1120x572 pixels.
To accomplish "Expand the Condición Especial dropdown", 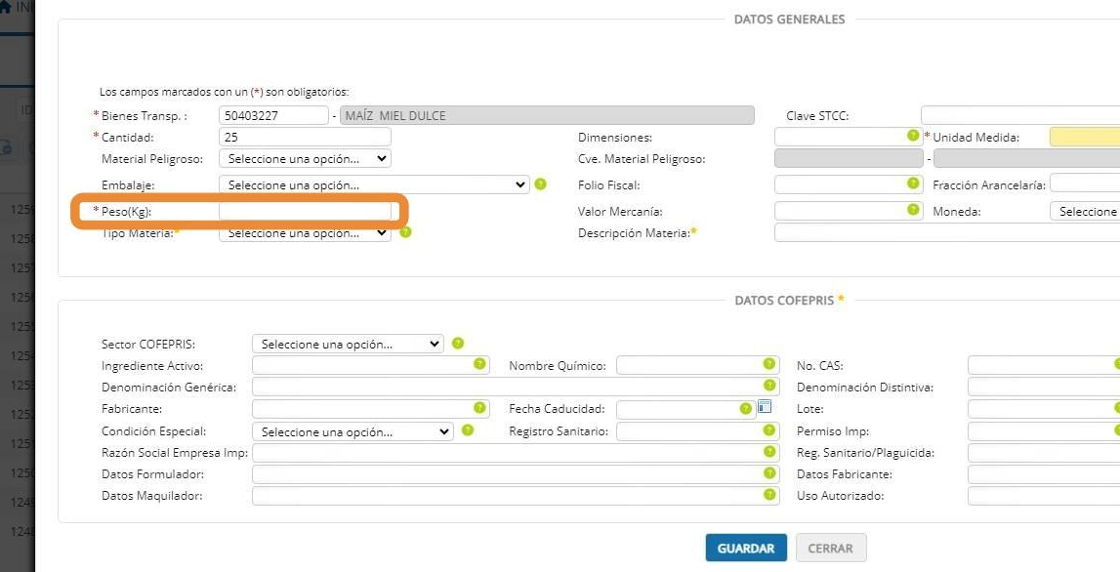I will click(352, 432).
